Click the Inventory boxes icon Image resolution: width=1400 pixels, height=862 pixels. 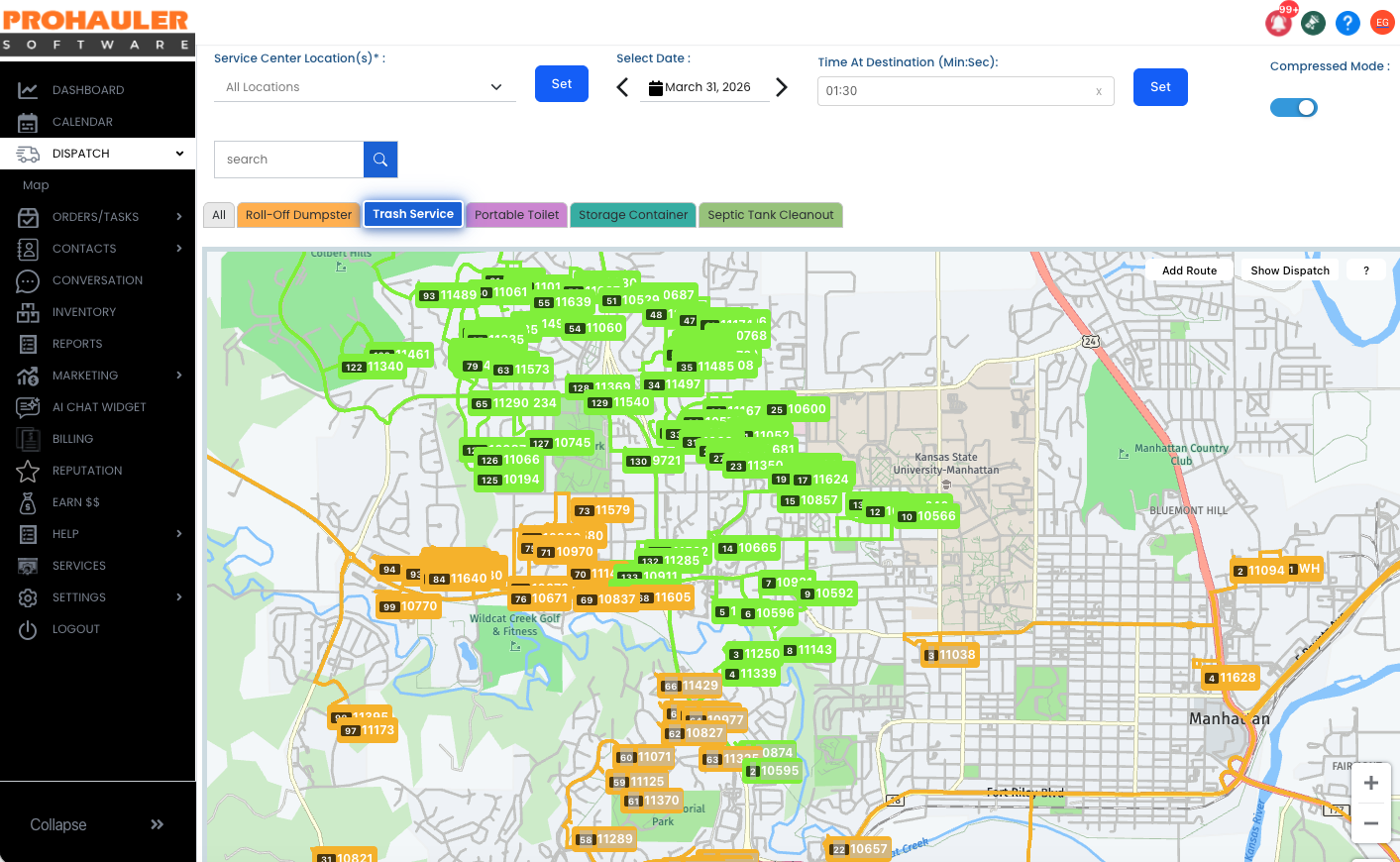[28, 312]
